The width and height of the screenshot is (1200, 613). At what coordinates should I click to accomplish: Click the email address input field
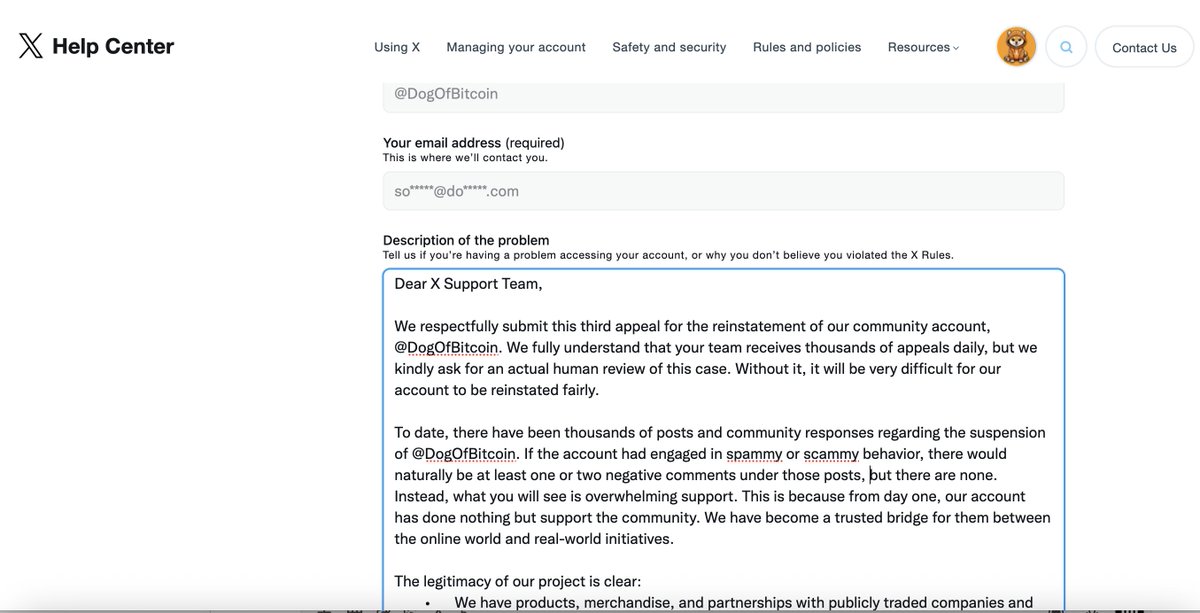pos(723,191)
